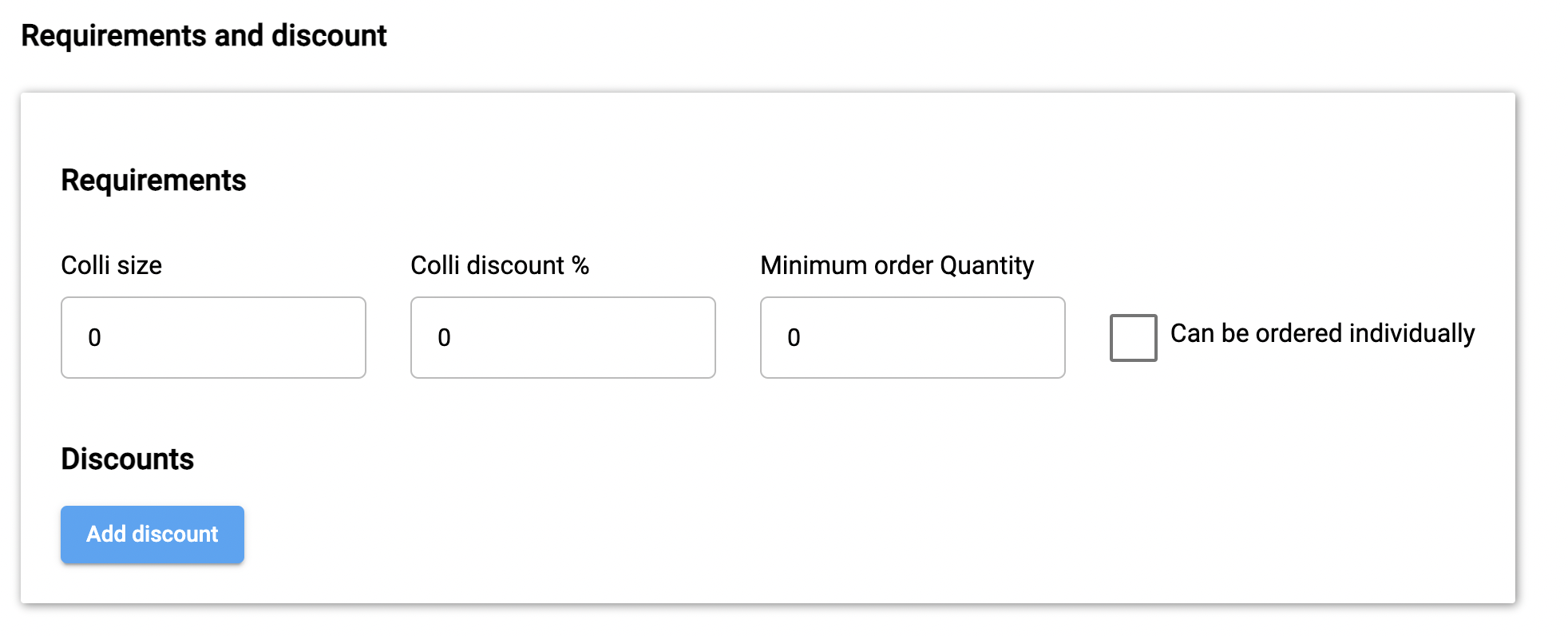Screen dimensions: 1568x636
Task: Click the 'Requirements and discount' page title
Action: coord(204,36)
